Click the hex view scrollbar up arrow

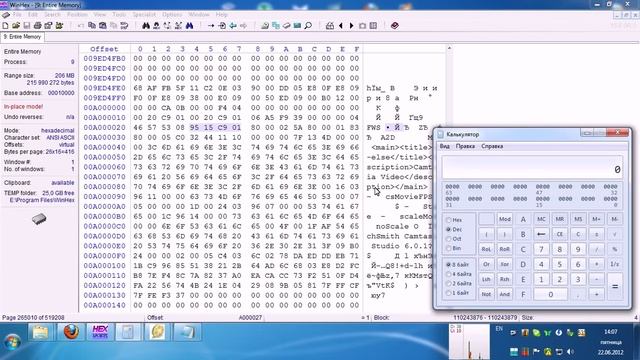click(449, 49)
